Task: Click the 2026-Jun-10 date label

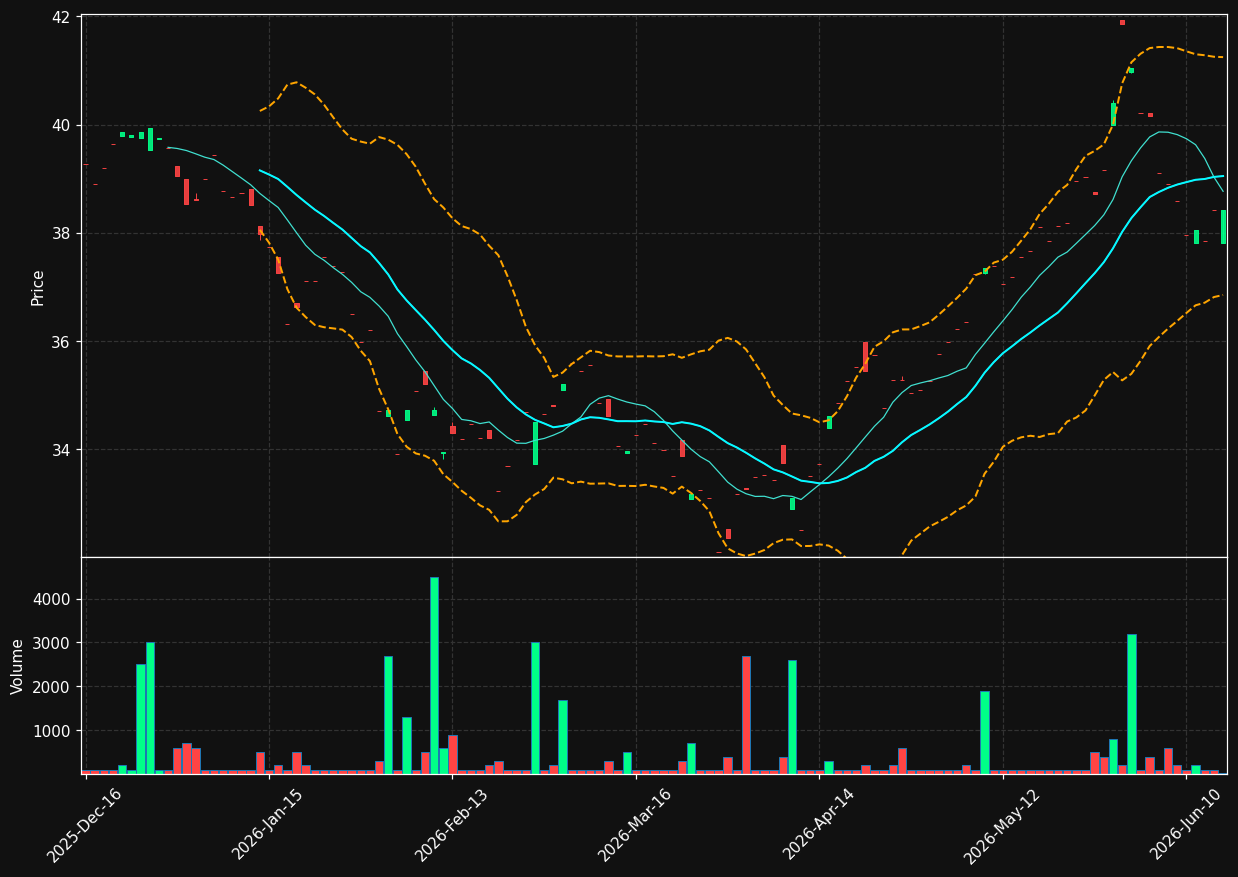Action: pos(1187,824)
